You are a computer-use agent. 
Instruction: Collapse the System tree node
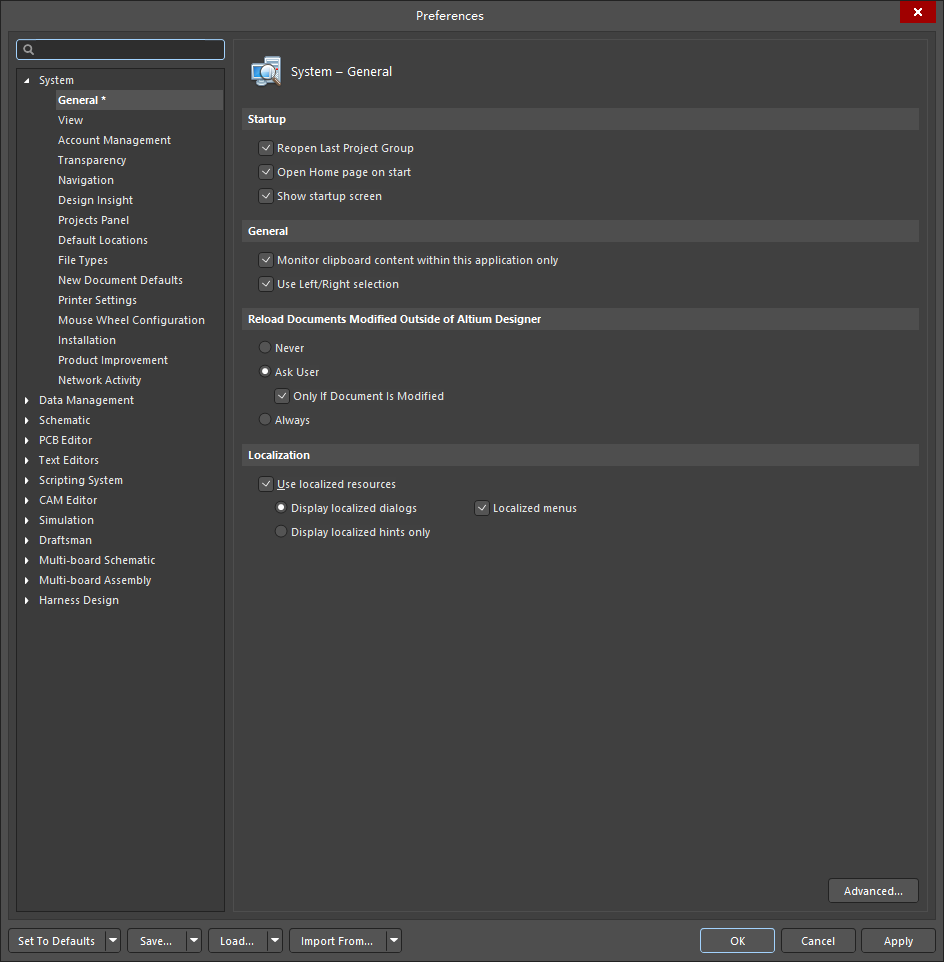click(26, 80)
